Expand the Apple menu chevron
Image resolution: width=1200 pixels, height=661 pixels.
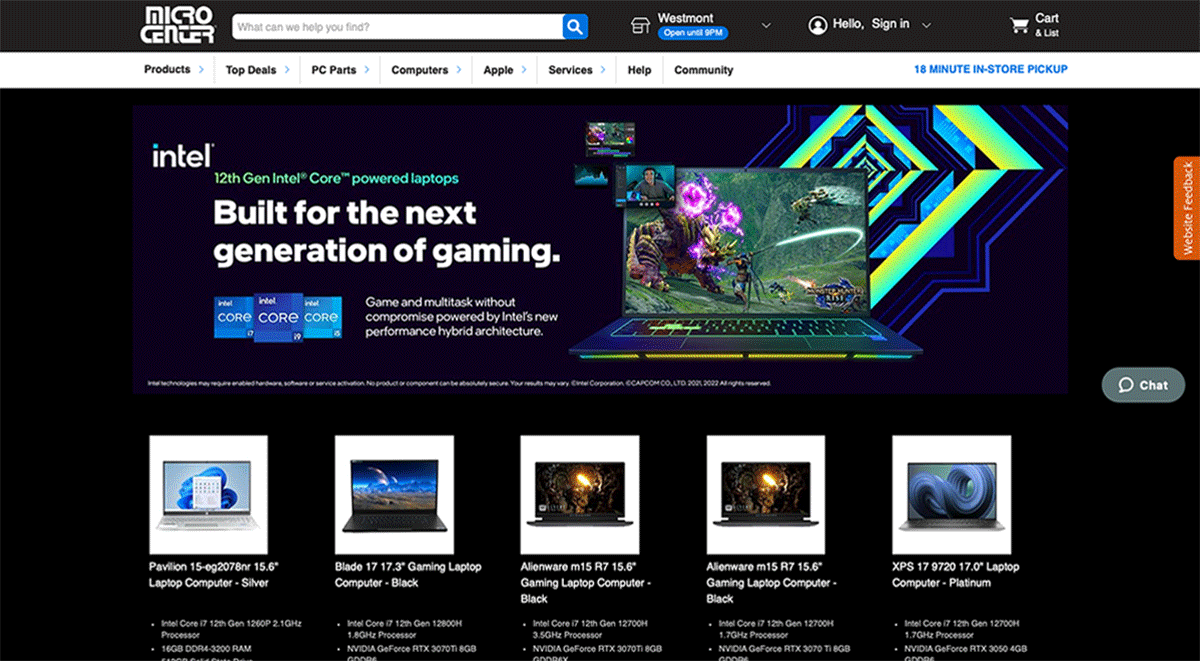coord(523,70)
